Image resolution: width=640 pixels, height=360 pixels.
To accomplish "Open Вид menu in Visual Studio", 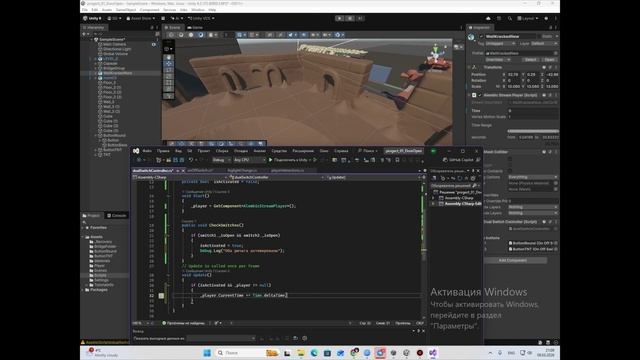I will 178,151.
